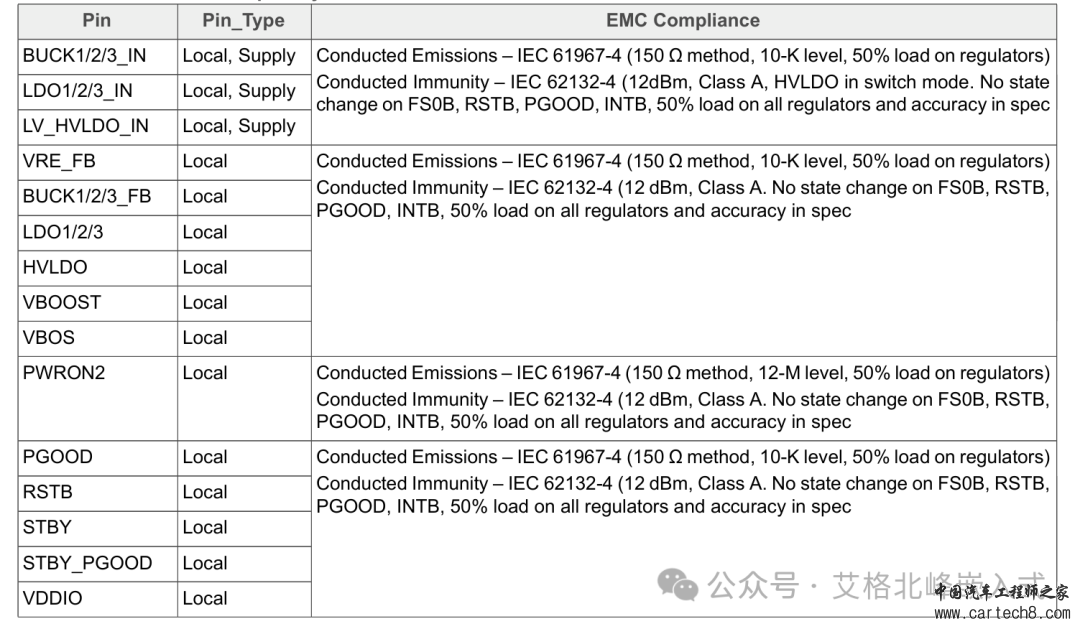Select the RSTB pin cell
The height and width of the screenshot is (629, 1080).
[x=97, y=493]
